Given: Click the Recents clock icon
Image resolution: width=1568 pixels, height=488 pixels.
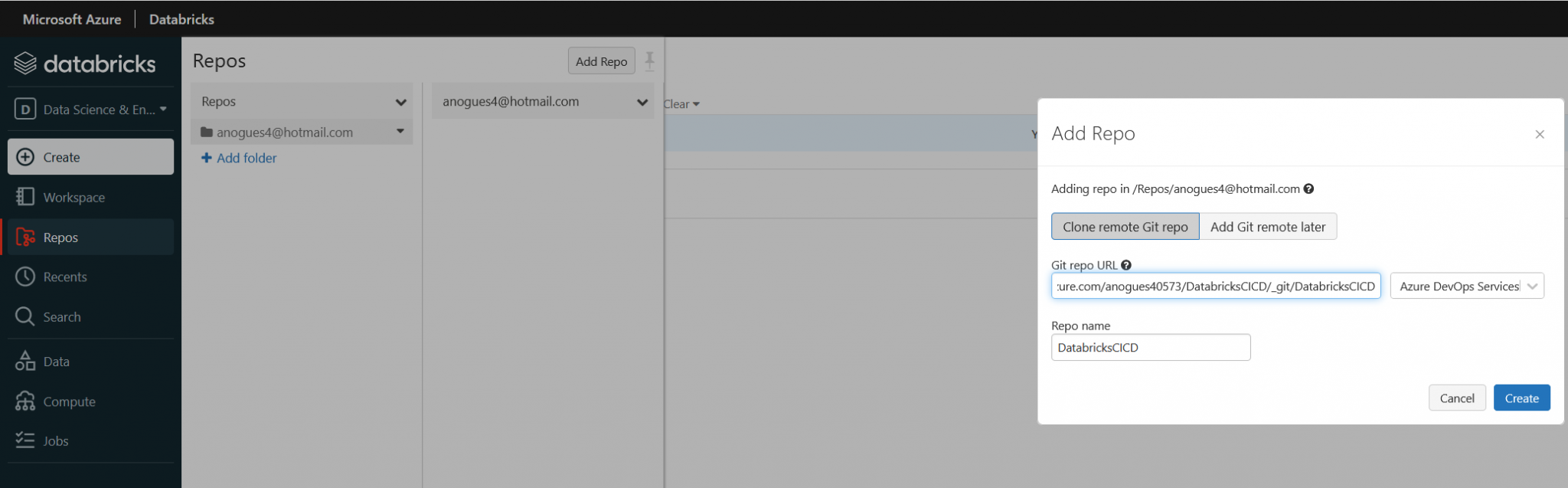Looking at the screenshot, I should point(25,277).
